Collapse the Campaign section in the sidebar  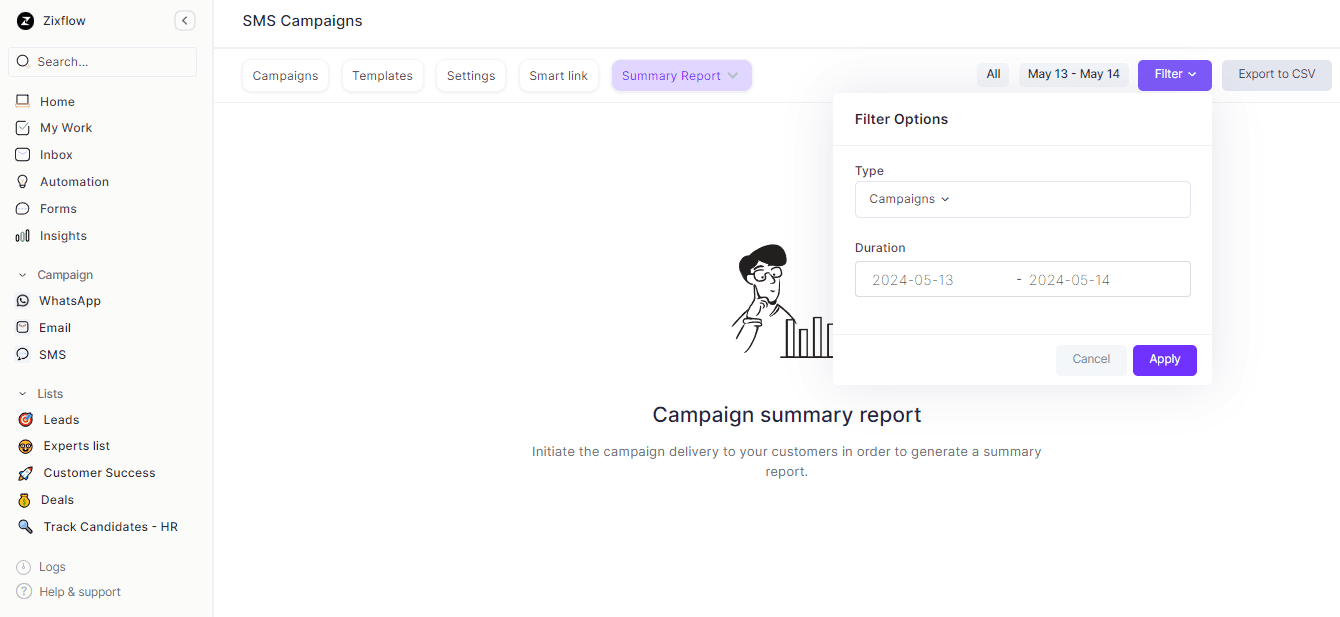pyautogui.click(x=23, y=275)
